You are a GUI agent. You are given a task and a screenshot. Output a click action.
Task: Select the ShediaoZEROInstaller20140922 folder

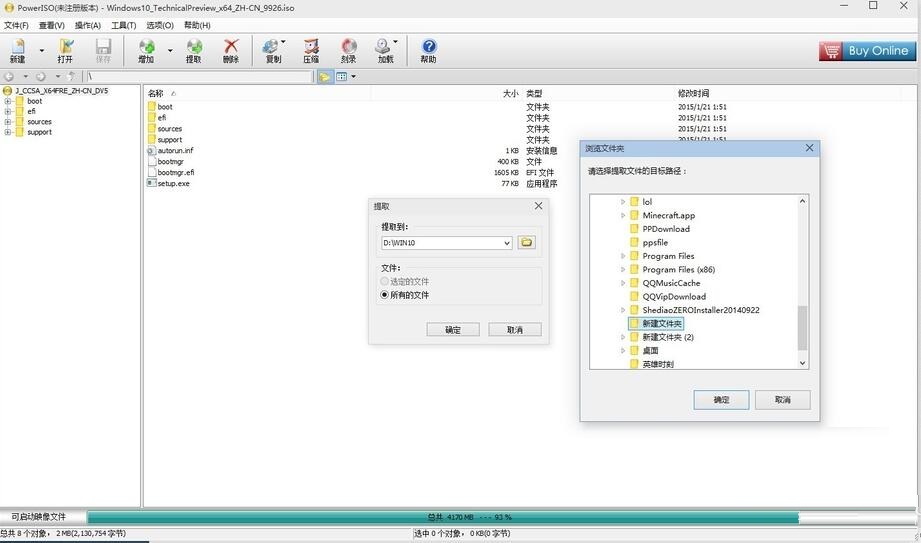700,310
